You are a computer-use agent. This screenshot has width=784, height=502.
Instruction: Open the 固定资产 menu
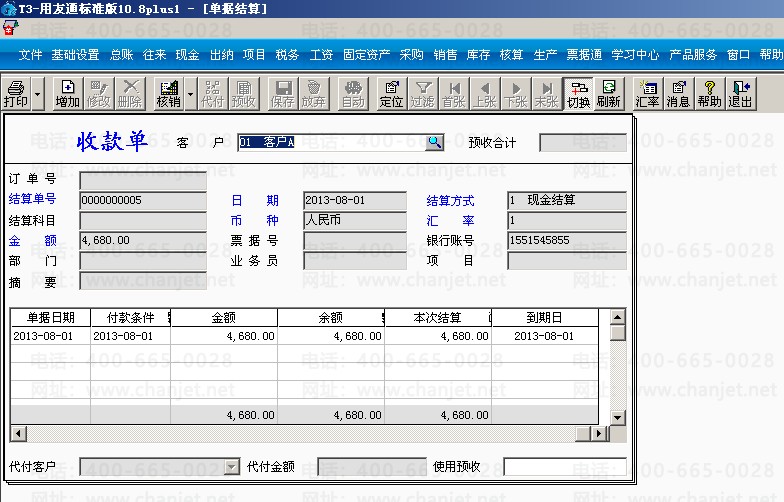pyautogui.click(x=366, y=54)
